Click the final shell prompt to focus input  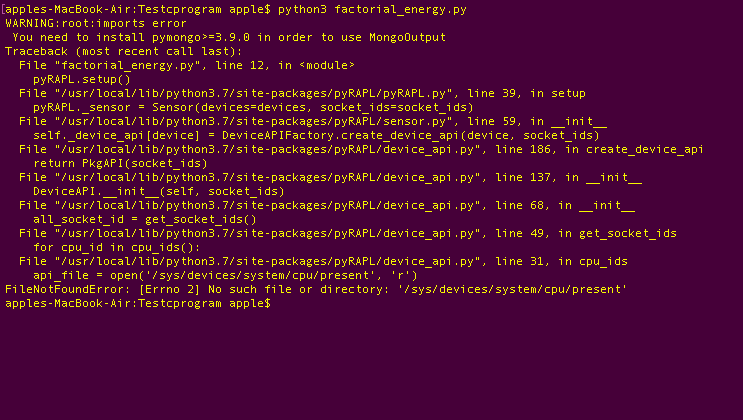click(x=138, y=303)
